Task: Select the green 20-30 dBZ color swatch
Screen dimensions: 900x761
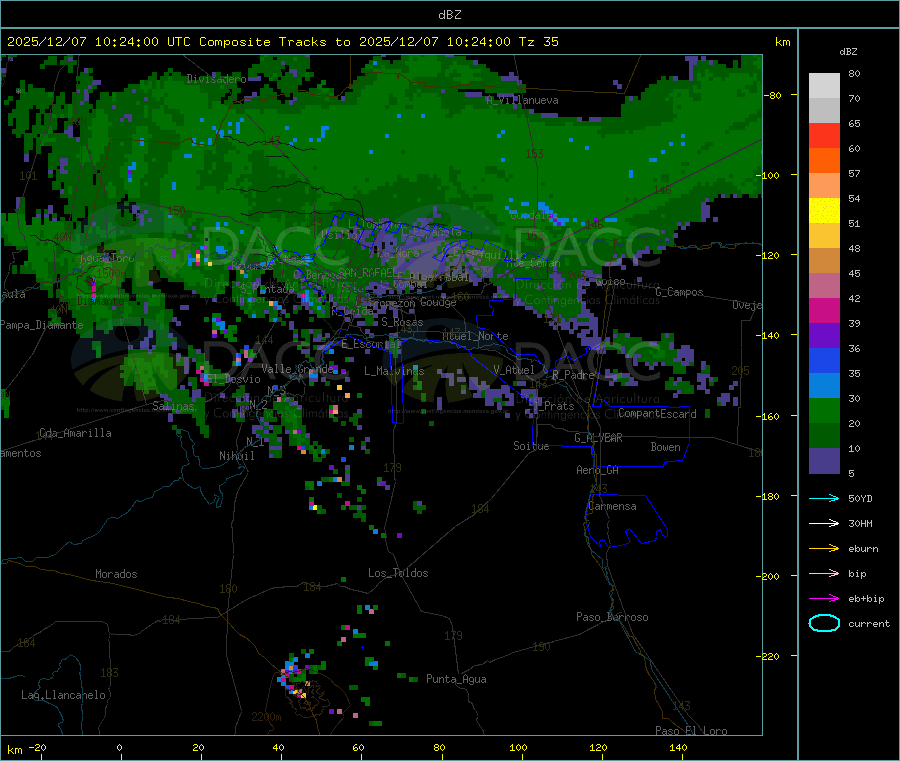Action: [824, 410]
